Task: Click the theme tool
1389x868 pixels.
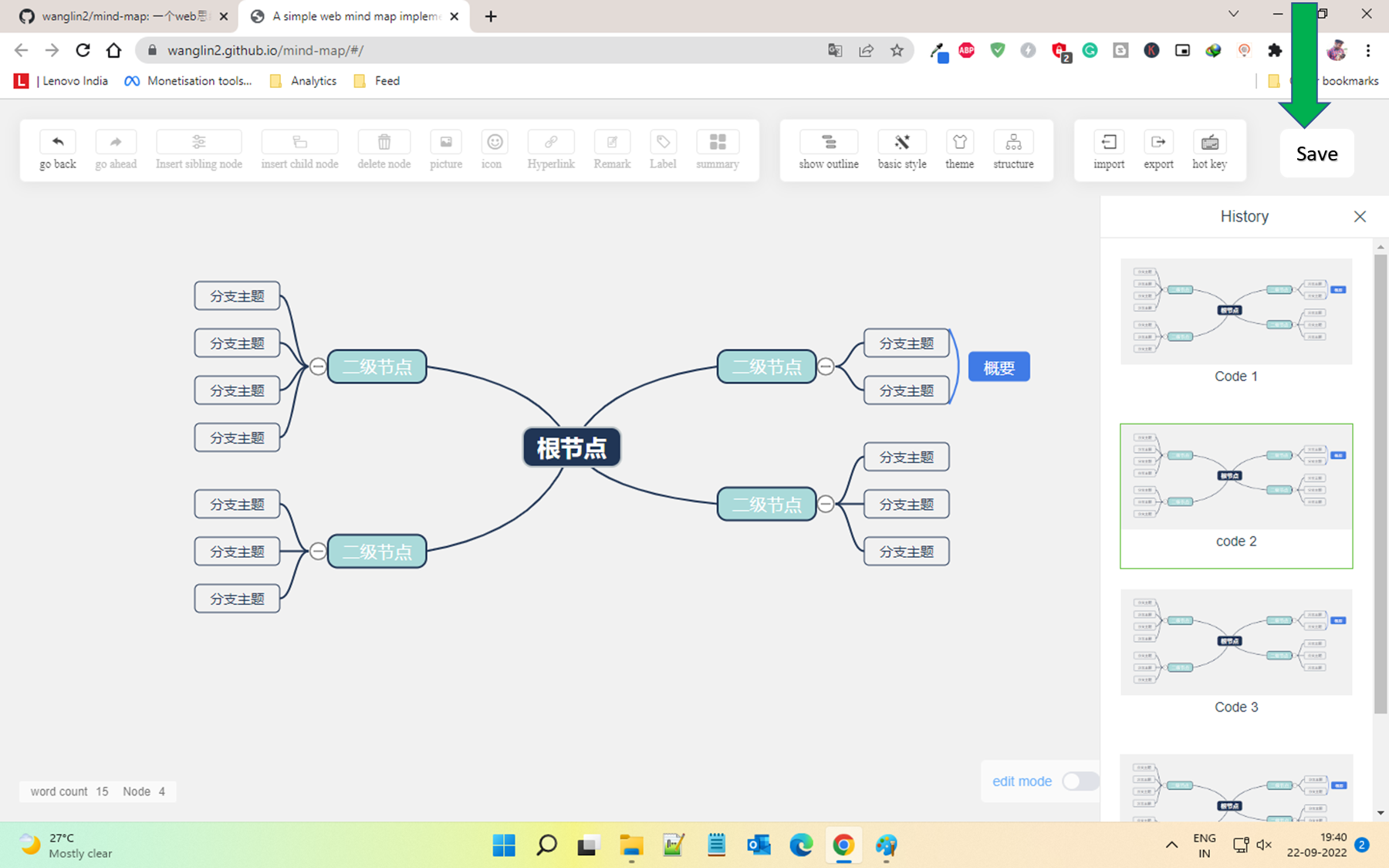Action: coord(959,149)
